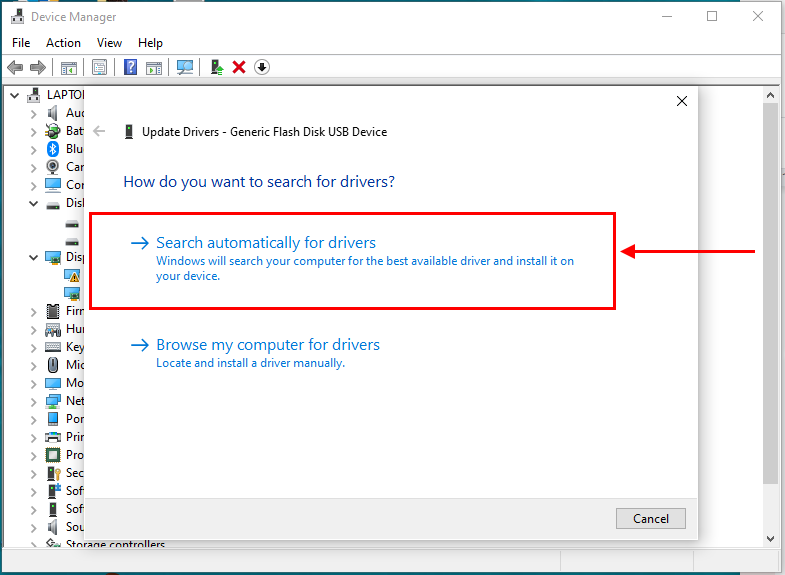Open the Help menu
The image size is (785, 575).
coord(150,43)
